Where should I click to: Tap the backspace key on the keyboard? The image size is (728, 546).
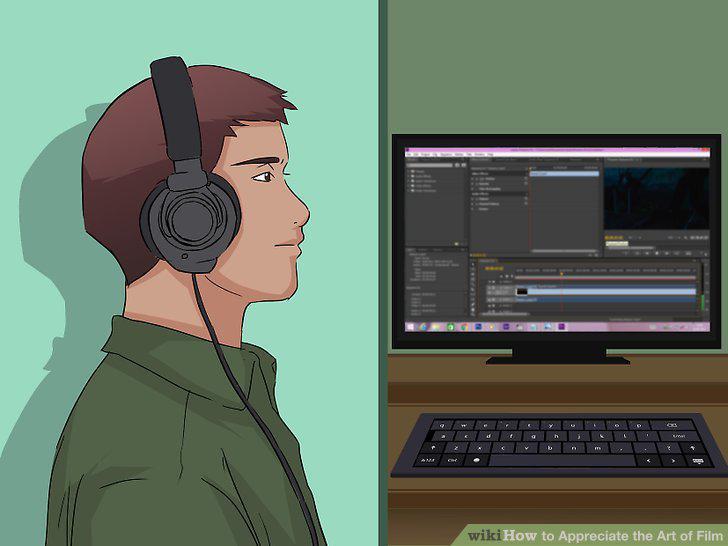coord(672,424)
